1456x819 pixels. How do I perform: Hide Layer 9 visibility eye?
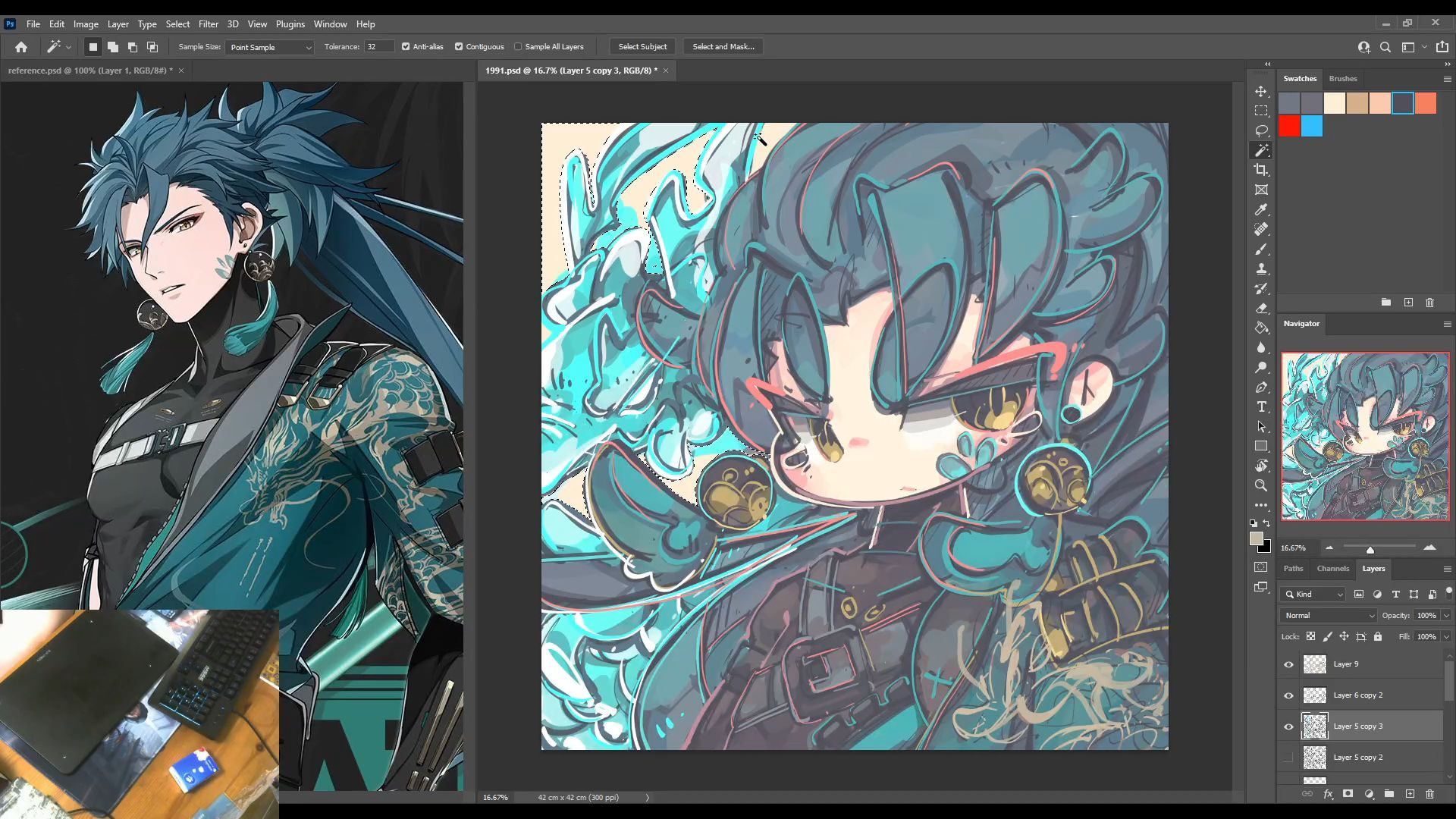(1288, 665)
